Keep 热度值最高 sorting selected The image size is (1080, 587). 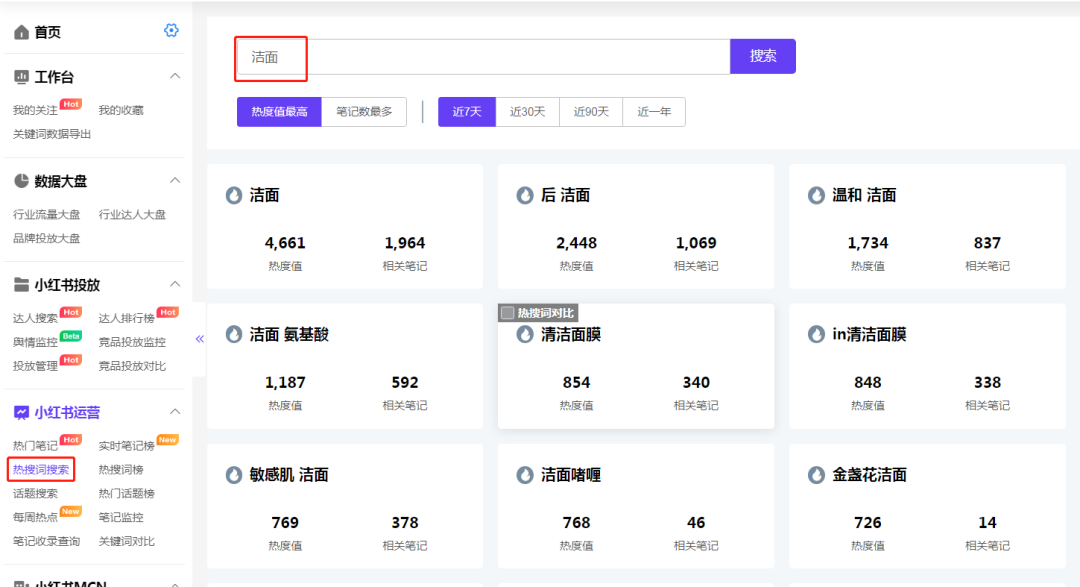[x=278, y=111]
